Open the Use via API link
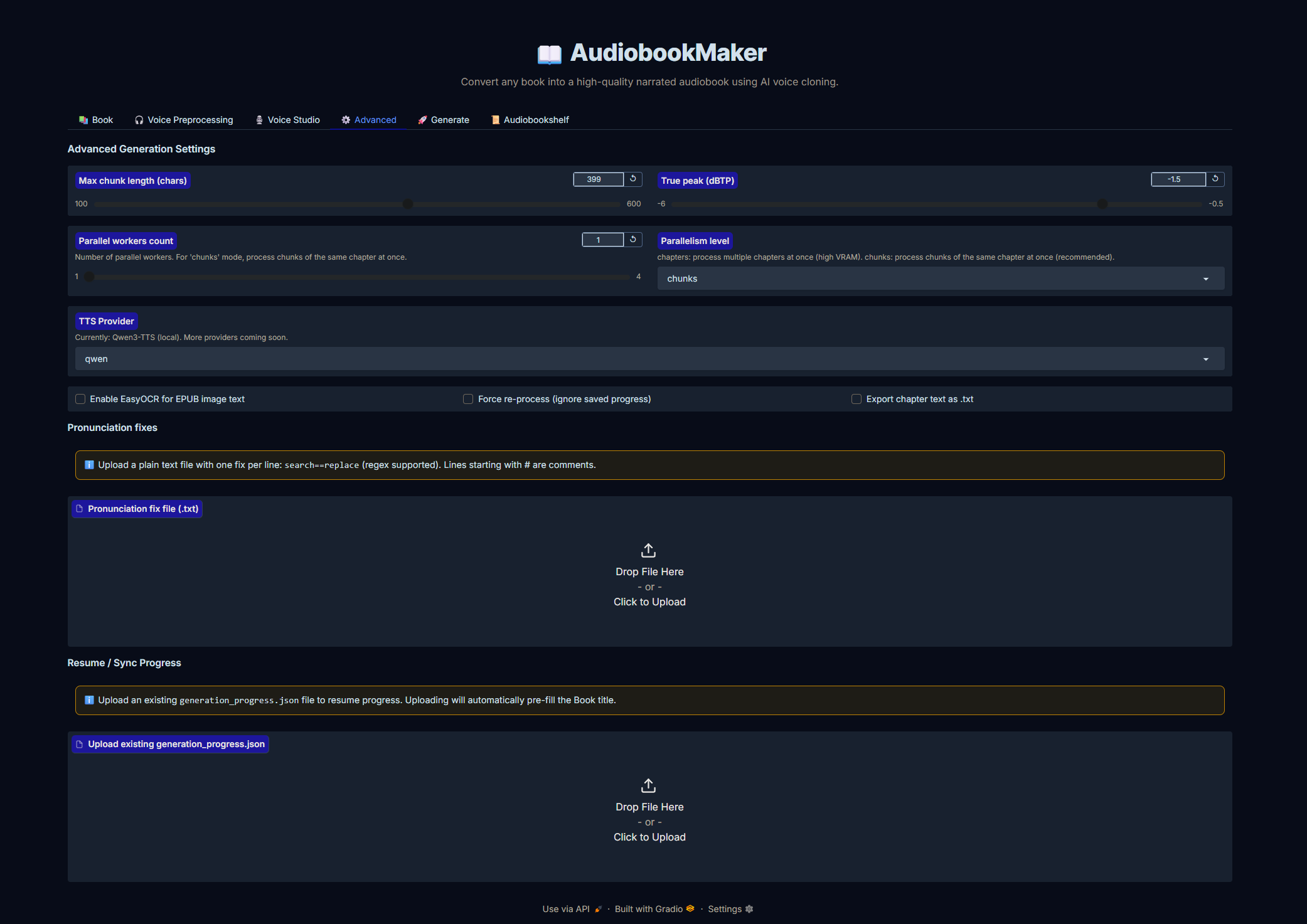This screenshot has height=924, width=1307. click(572, 909)
